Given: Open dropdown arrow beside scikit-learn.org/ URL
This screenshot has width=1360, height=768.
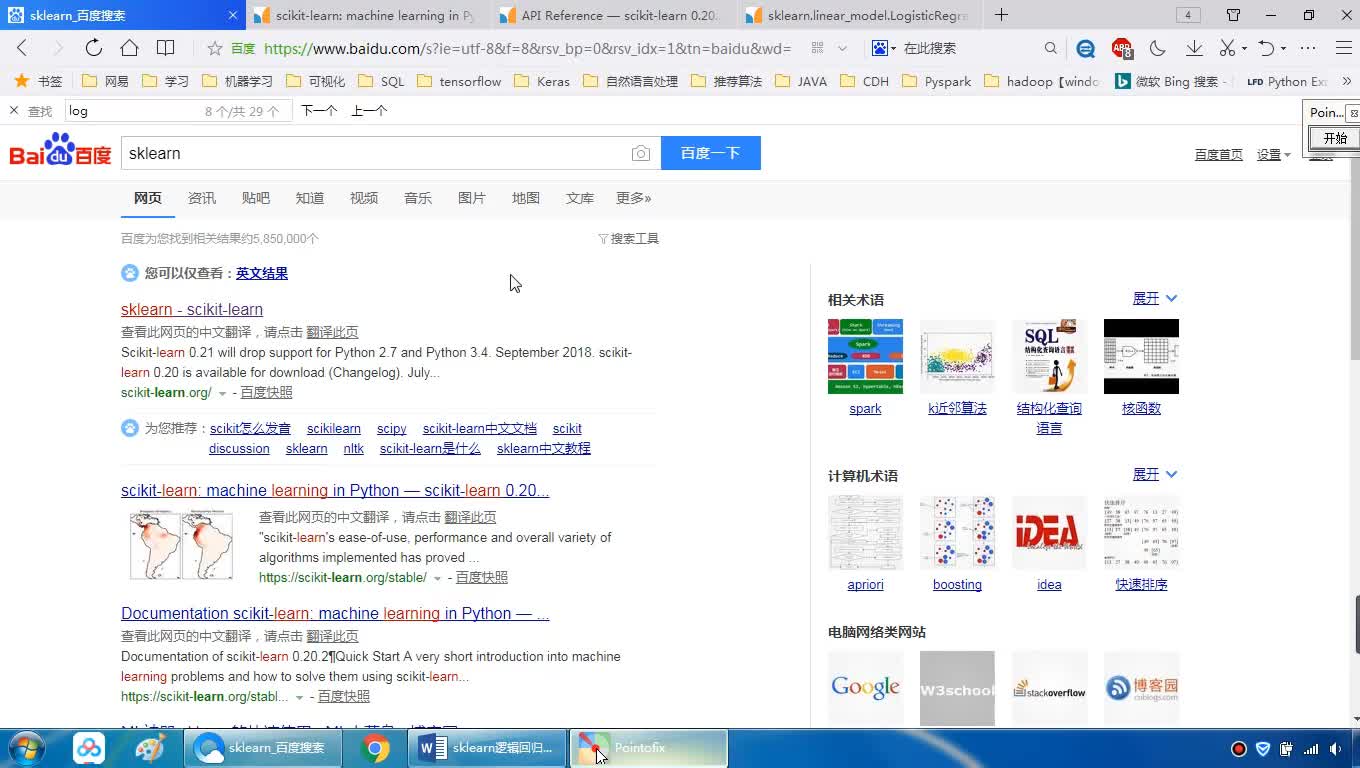Looking at the screenshot, I should (x=223, y=393).
